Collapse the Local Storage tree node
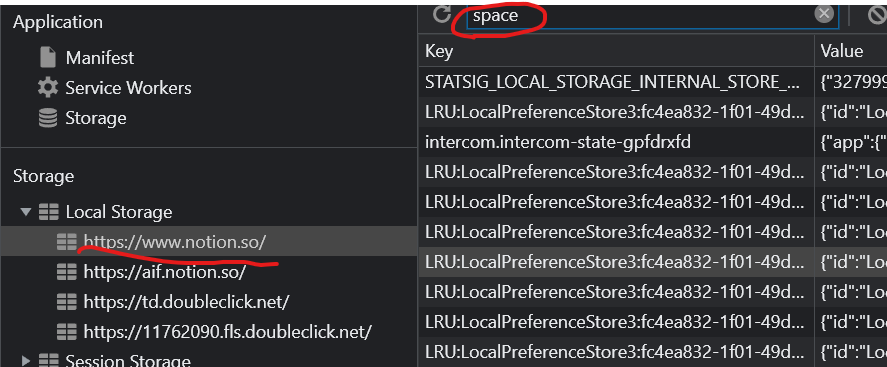The width and height of the screenshot is (887, 367). 25,212
